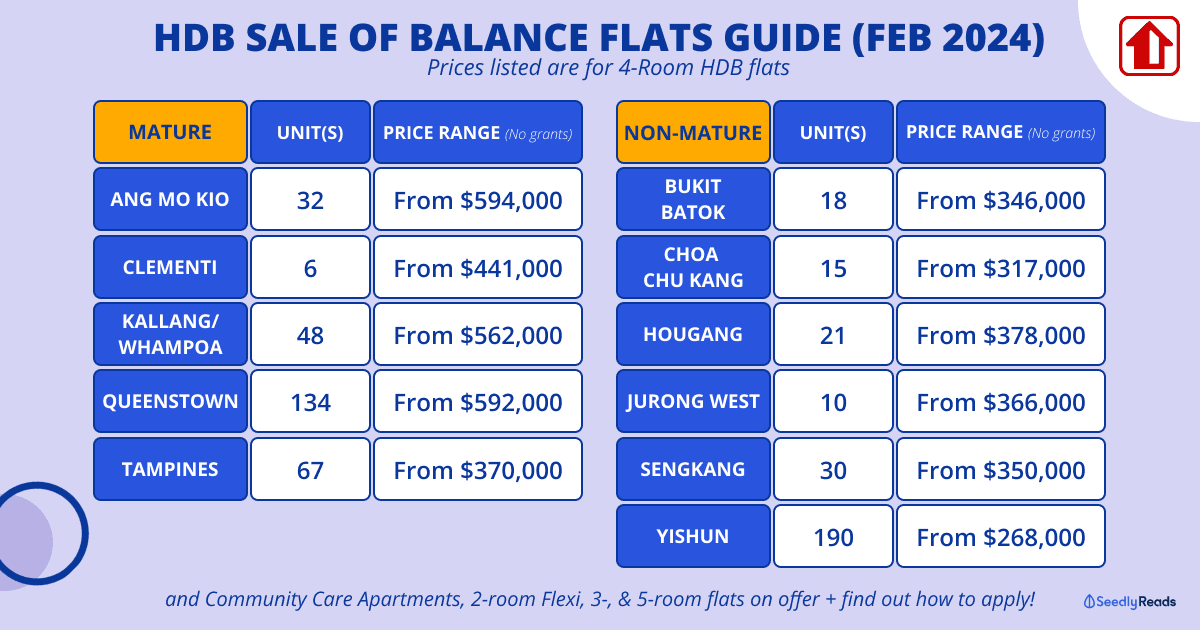Select the orange MATURE header cell

tap(170, 132)
